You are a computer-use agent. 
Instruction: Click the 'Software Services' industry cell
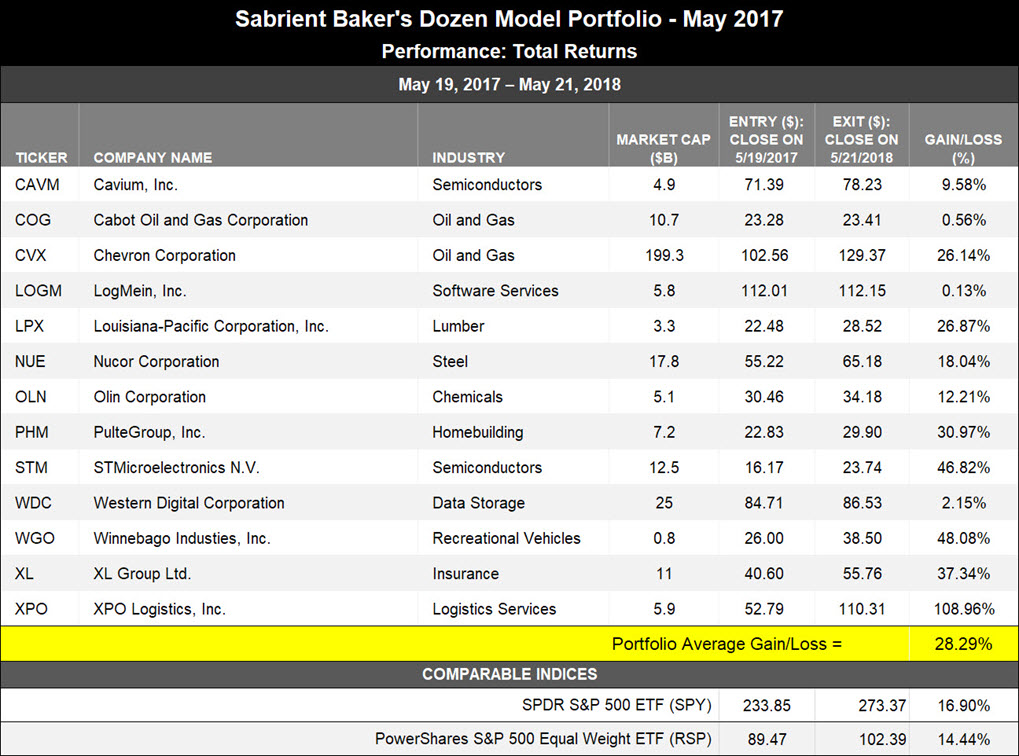point(495,291)
